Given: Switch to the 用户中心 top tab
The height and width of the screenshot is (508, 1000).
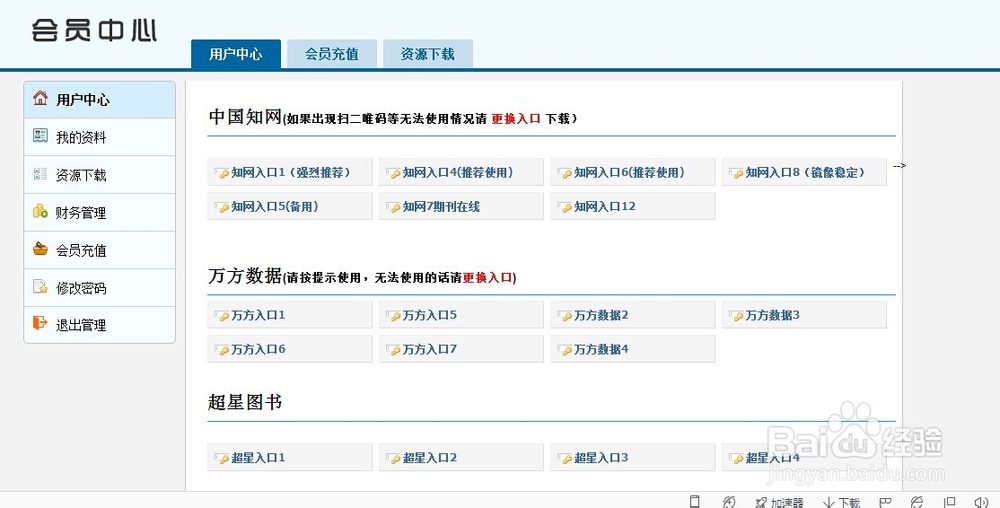Looking at the screenshot, I should pyautogui.click(x=236, y=54).
